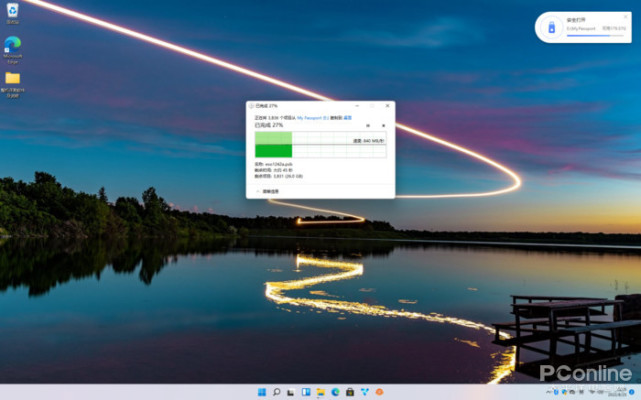Open Microsoft Store on the taskbar
Screen dimensions: 641x400
[350, 392]
